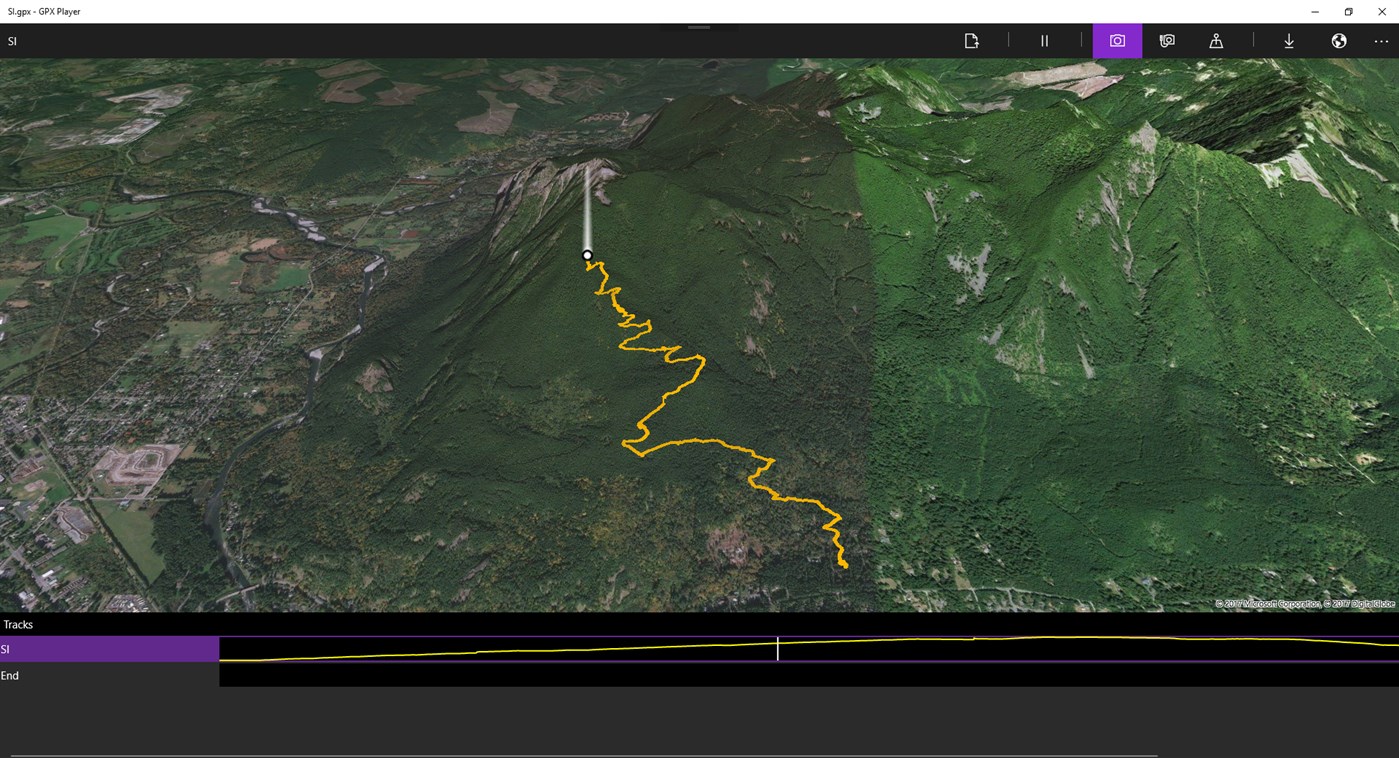Select the End row in tracks list

tap(109, 675)
